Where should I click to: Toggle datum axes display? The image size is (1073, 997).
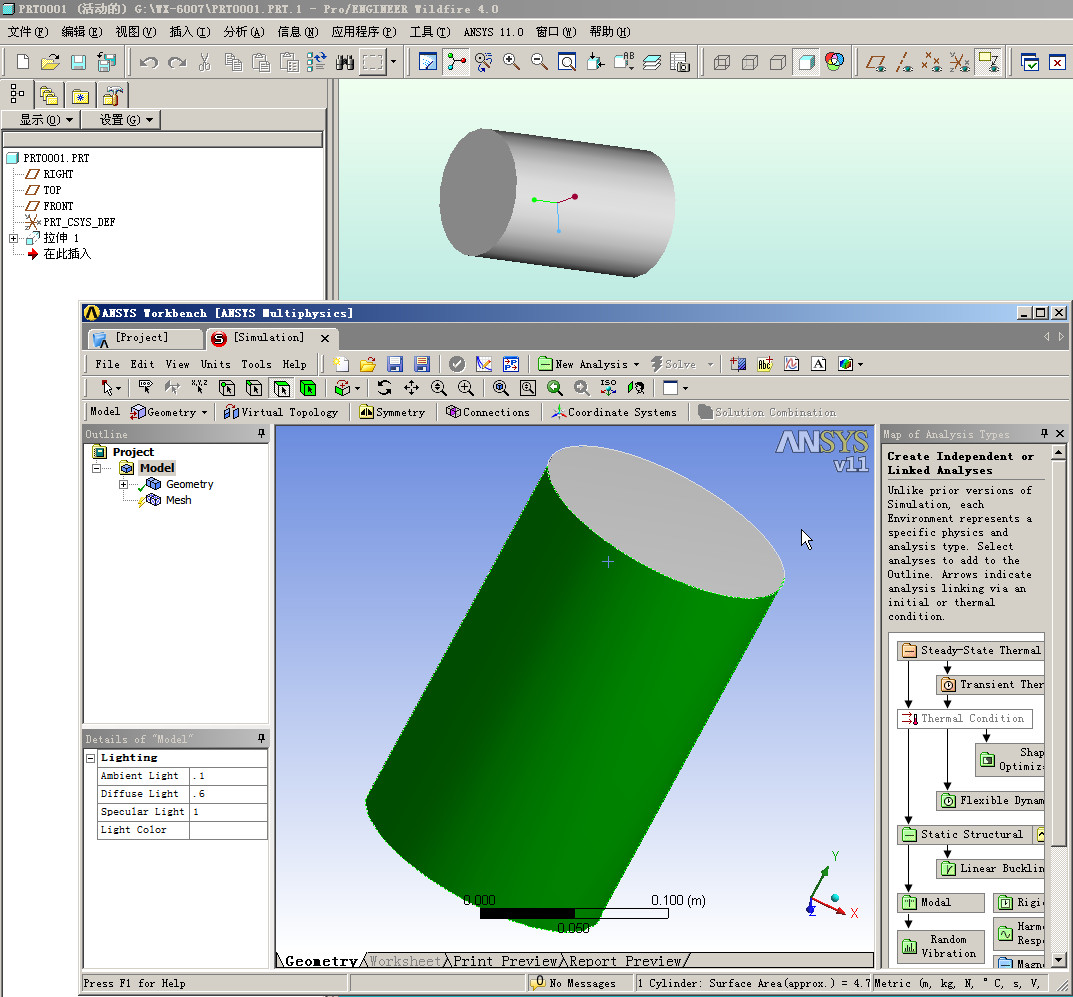click(x=904, y=62)
